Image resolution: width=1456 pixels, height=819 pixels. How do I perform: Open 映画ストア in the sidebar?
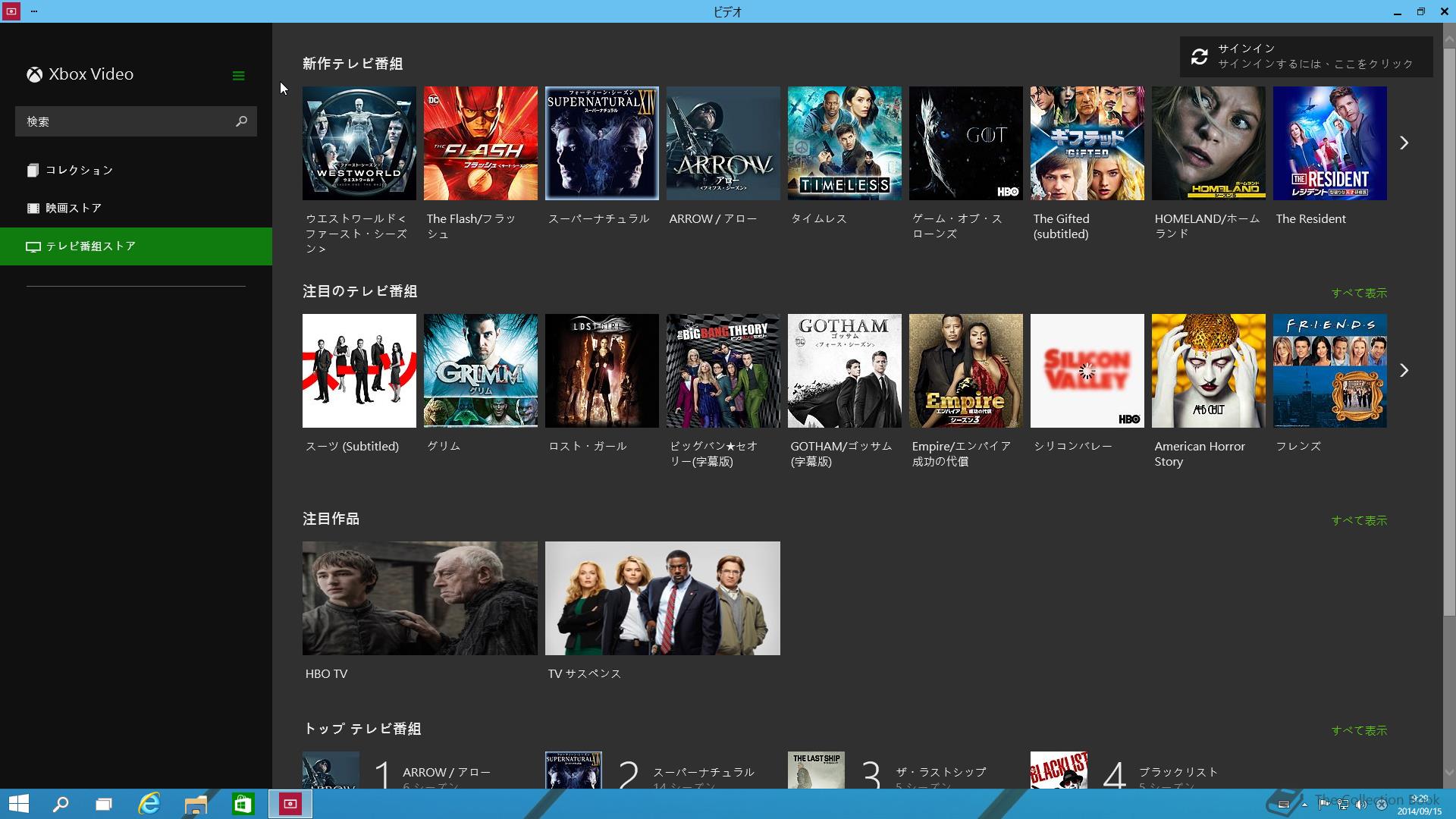(136, 208)
